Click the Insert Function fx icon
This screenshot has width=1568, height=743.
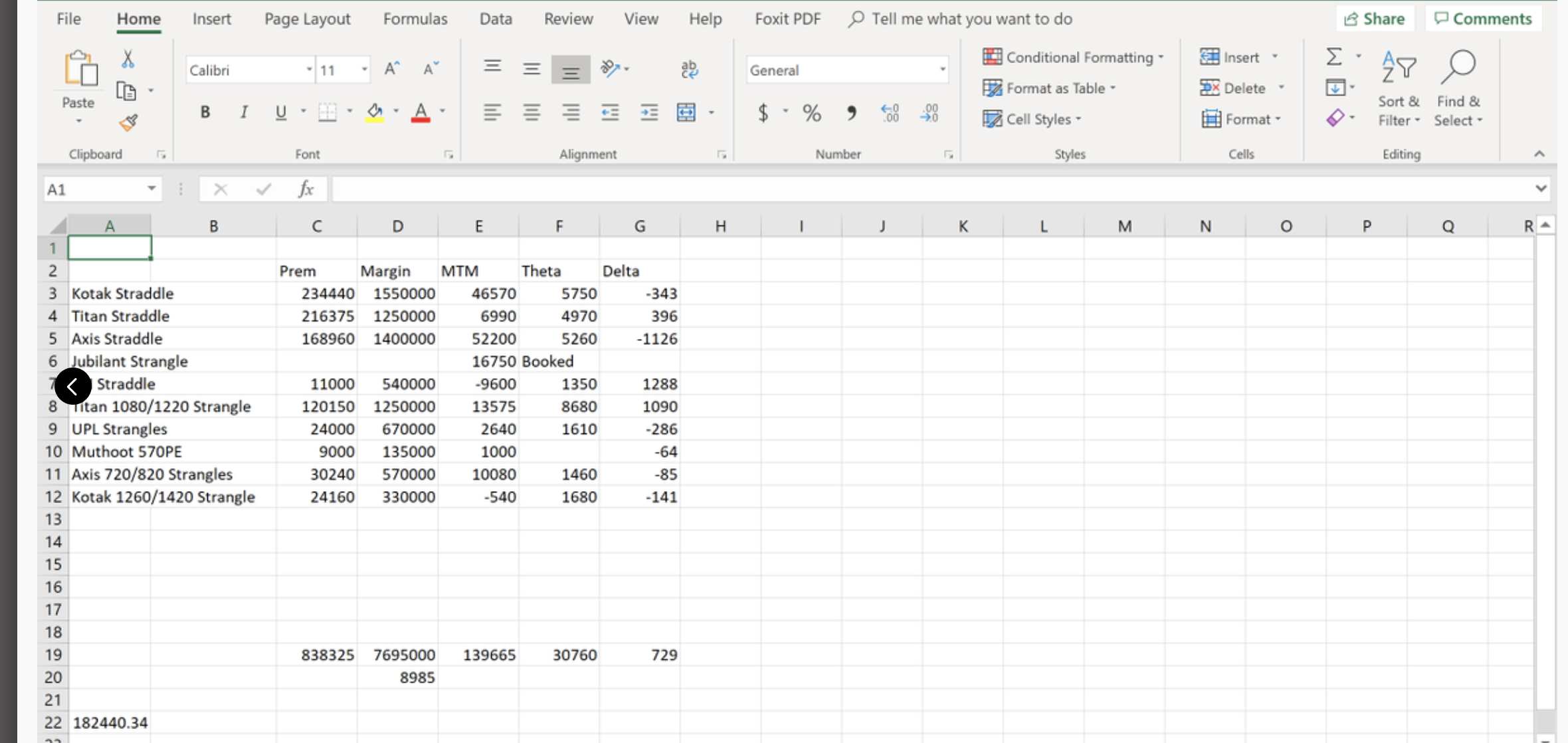[305, 189]
